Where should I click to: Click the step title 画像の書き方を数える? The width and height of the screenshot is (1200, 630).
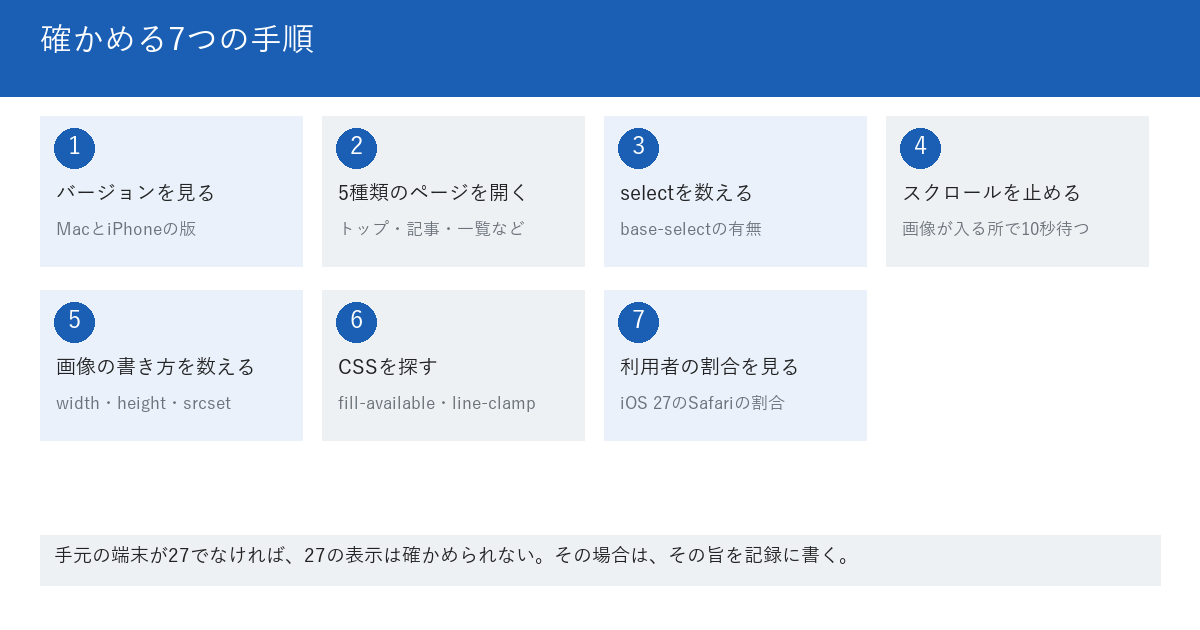155,367
